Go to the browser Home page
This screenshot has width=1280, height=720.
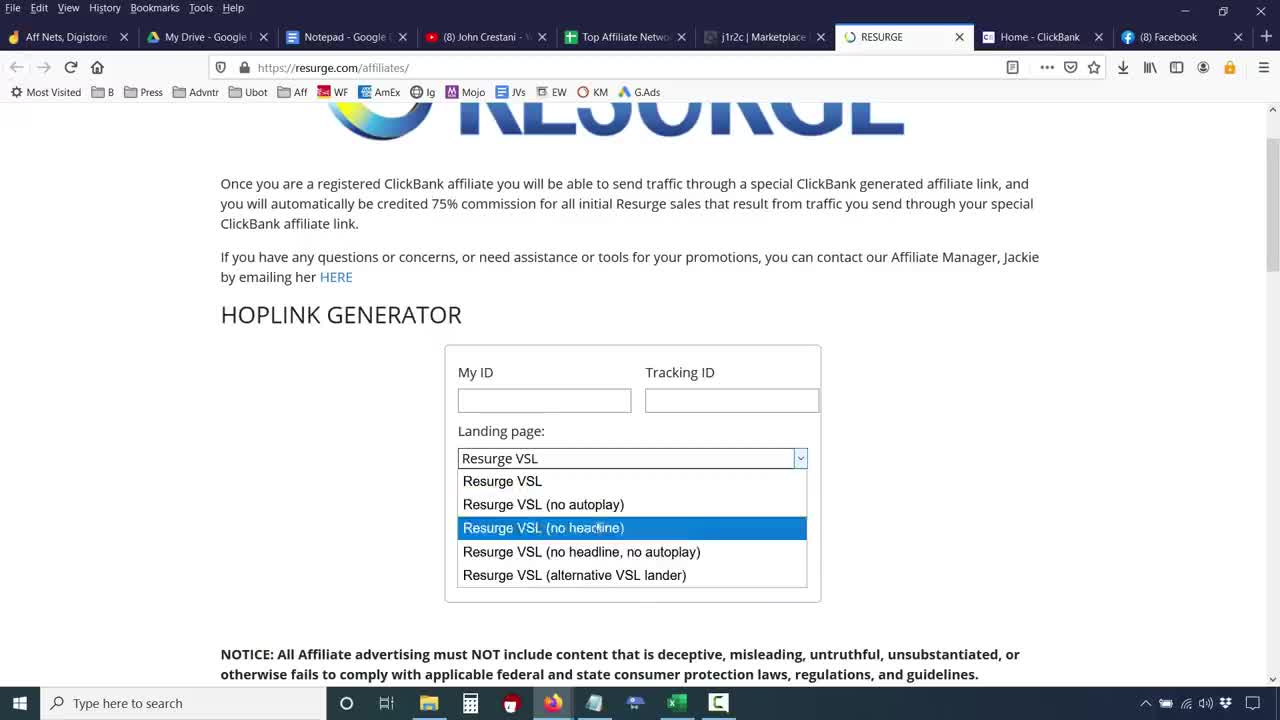(97, 67)
